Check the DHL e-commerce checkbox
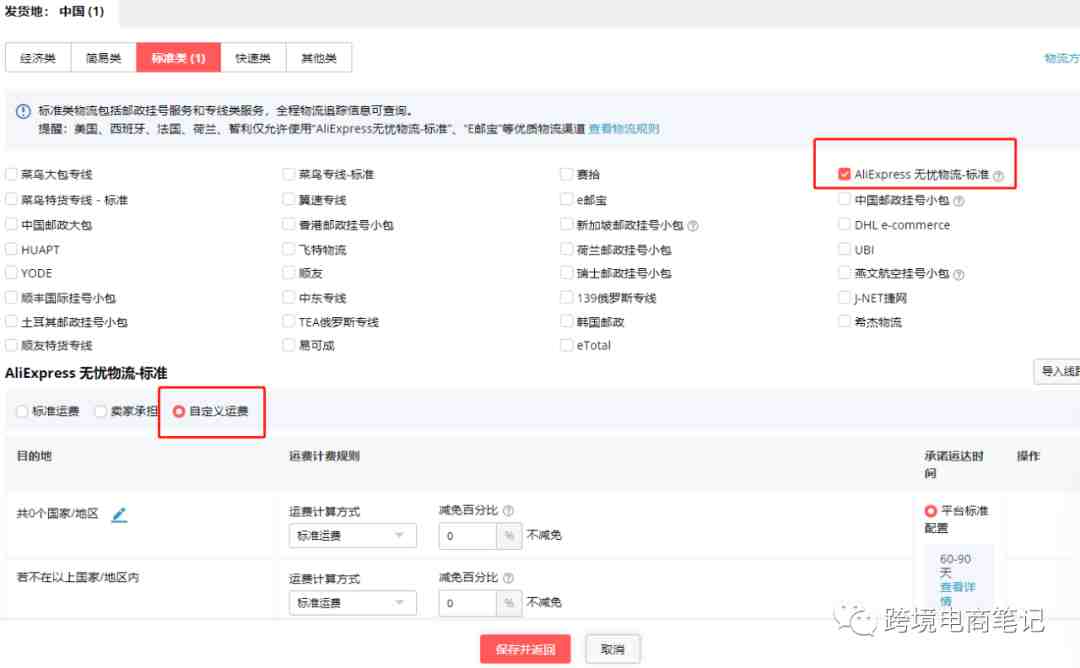1080x668 pixels. point(844,225)
